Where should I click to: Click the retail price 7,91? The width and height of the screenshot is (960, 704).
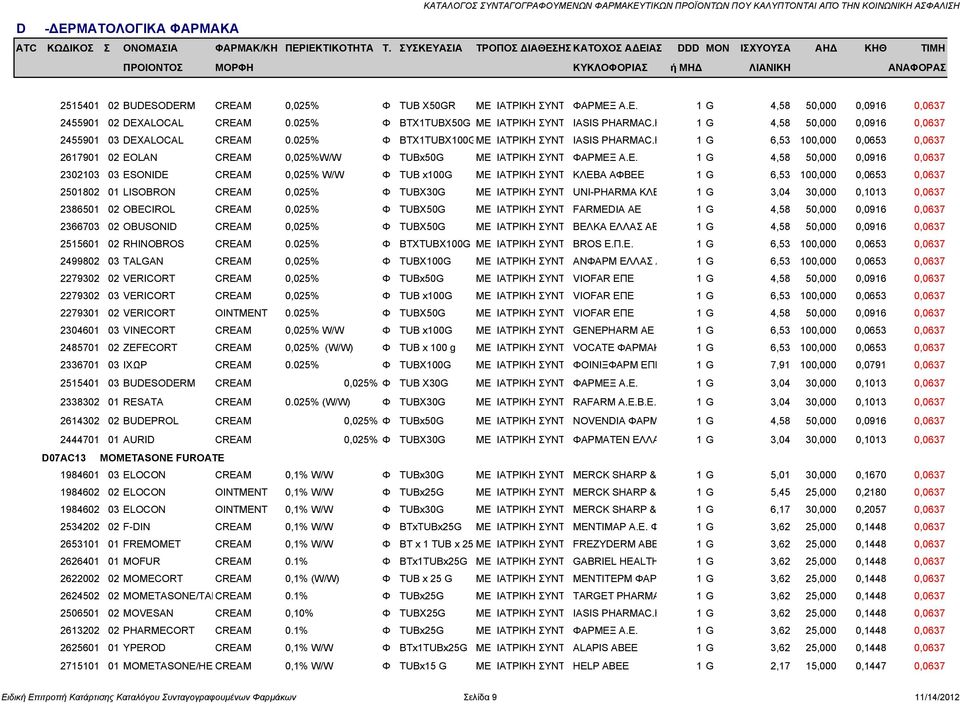[x=780, y=365]
